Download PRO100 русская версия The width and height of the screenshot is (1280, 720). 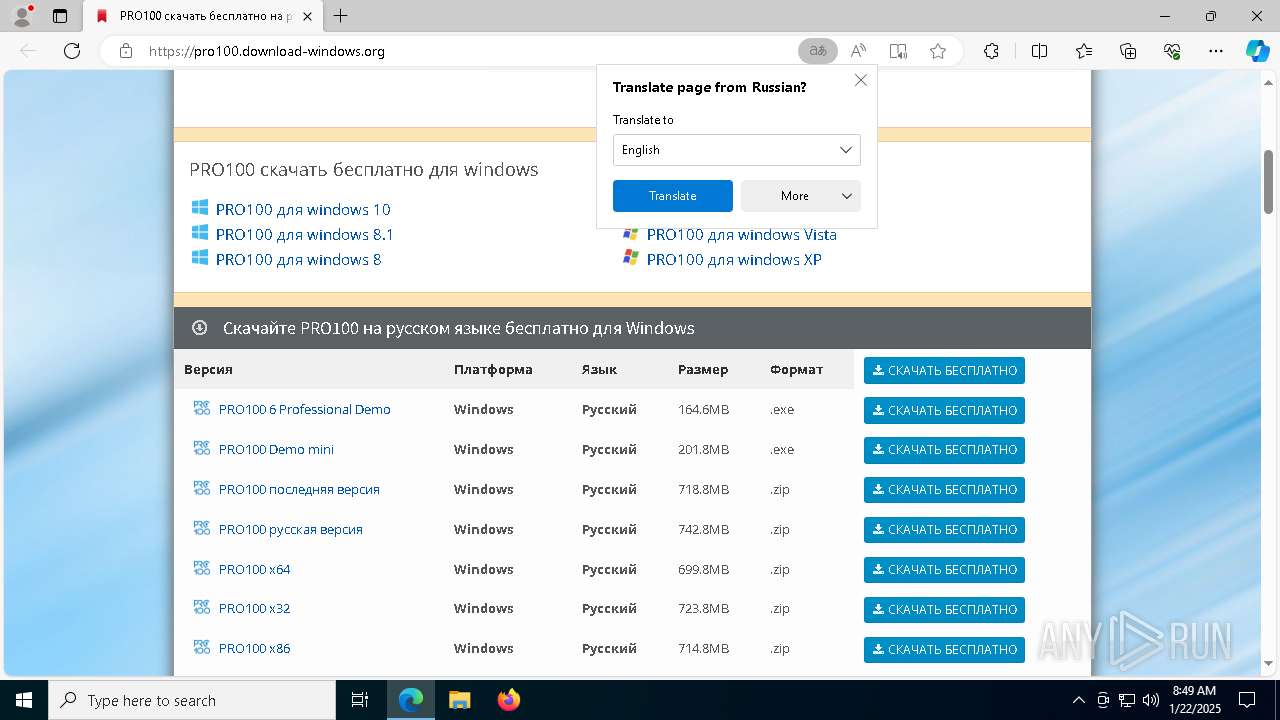[x=944, y=530]
